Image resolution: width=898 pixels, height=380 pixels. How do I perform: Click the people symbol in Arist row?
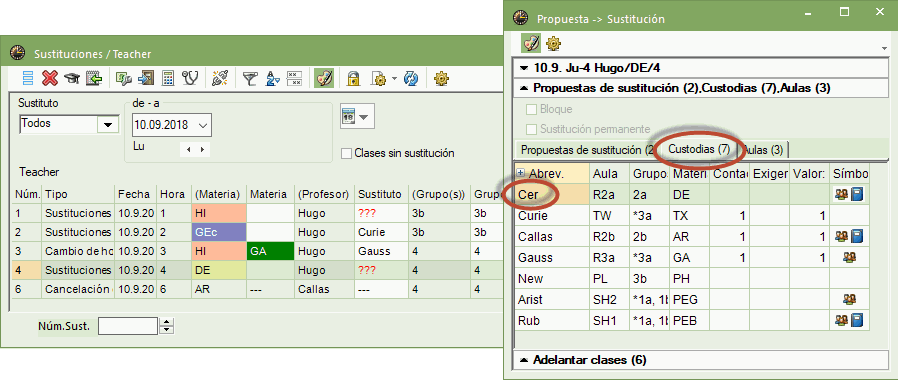(x=849, y=299)
